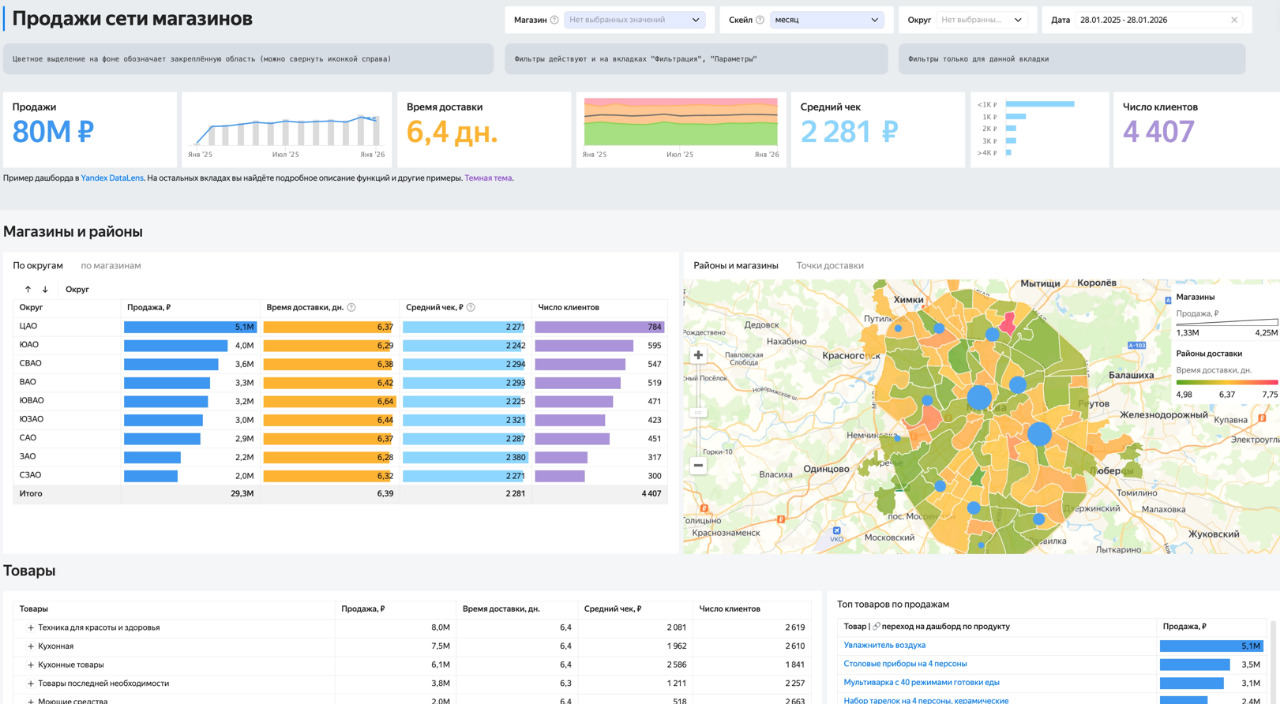Expand Техника для красоты и здоровья row
This screenshot has width=1280, height=704.
click(x=31, y=628)
